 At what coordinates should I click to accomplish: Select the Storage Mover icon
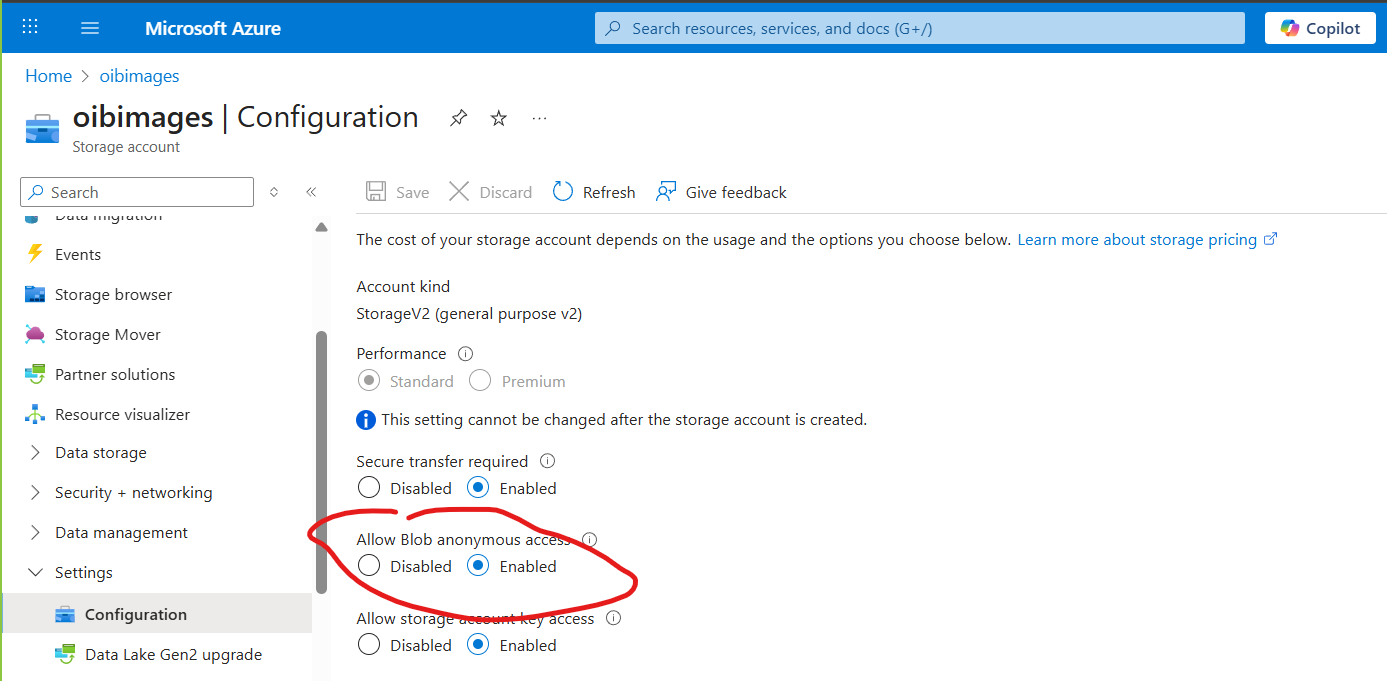pos(36,334)
